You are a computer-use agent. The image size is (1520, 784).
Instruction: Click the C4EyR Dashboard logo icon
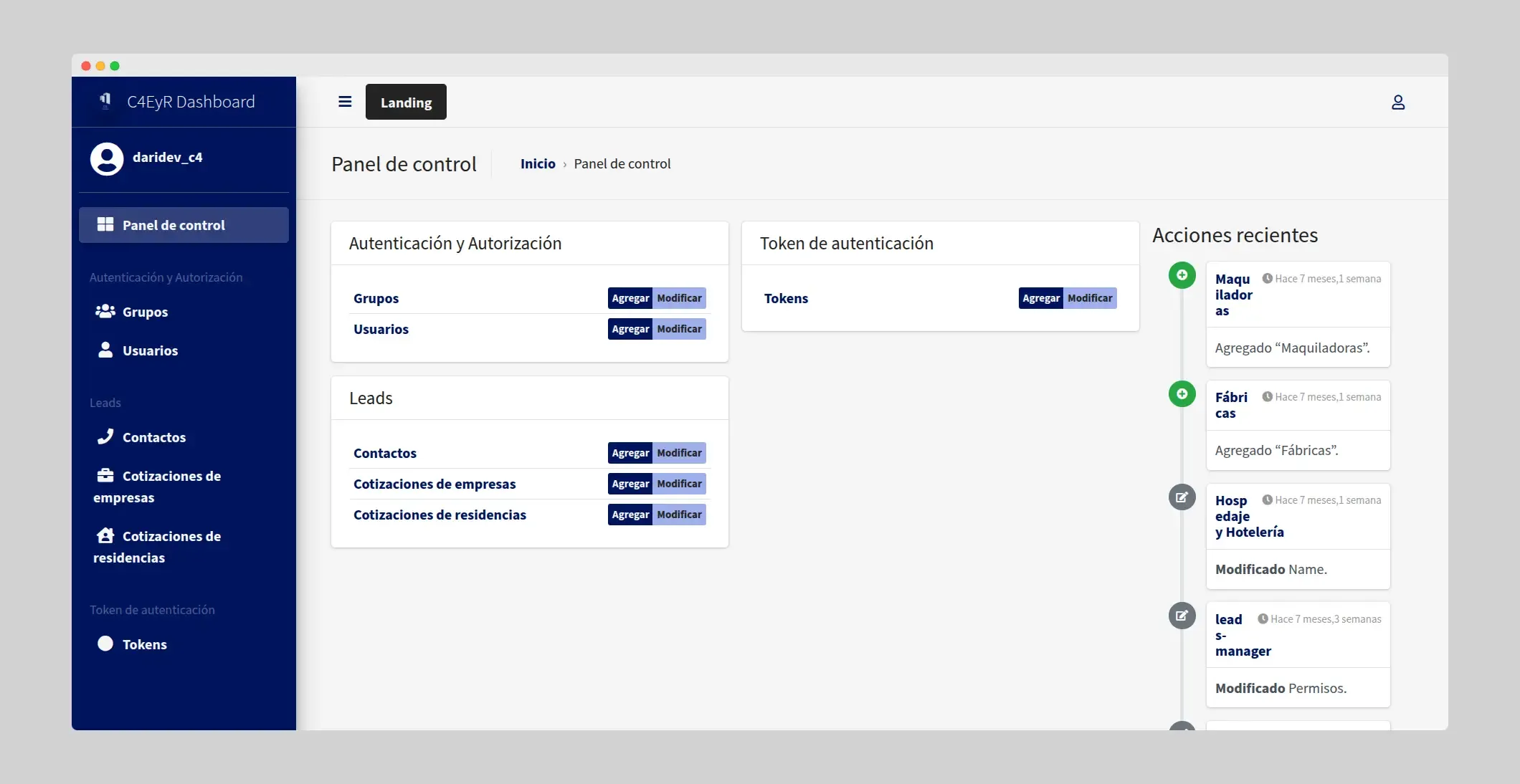105,101
